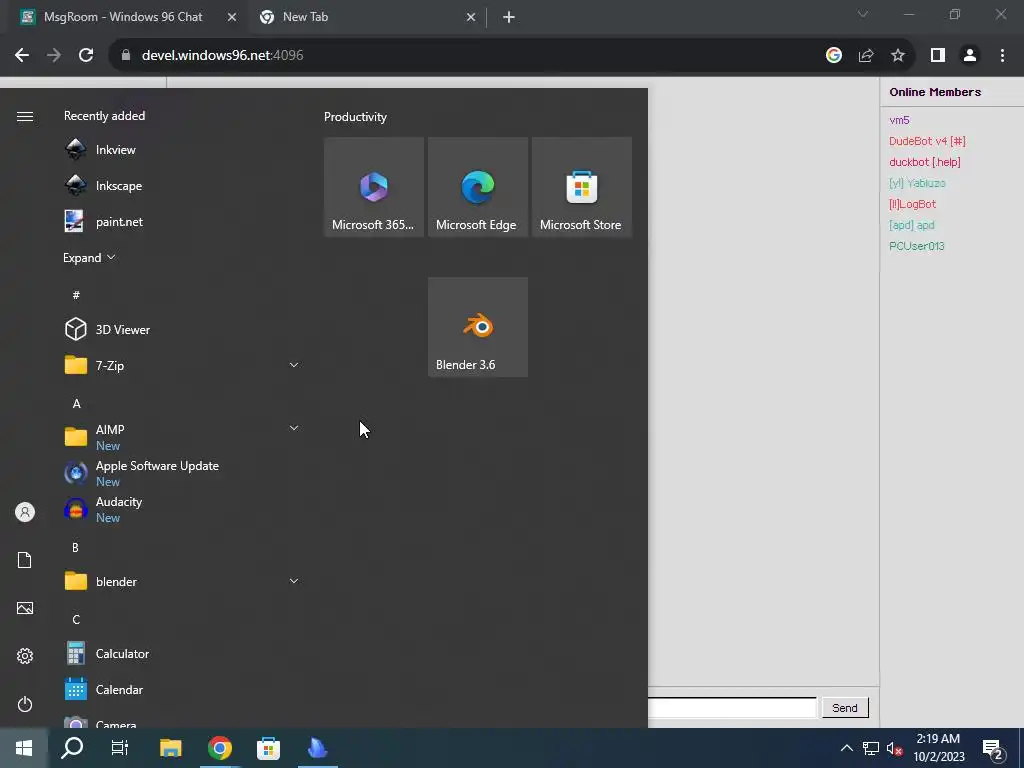The height and width of the screenshot is (768, 1024).
Task: Click the Google icon in address bar
Action: pyautogui.click(x=833, y=55)
